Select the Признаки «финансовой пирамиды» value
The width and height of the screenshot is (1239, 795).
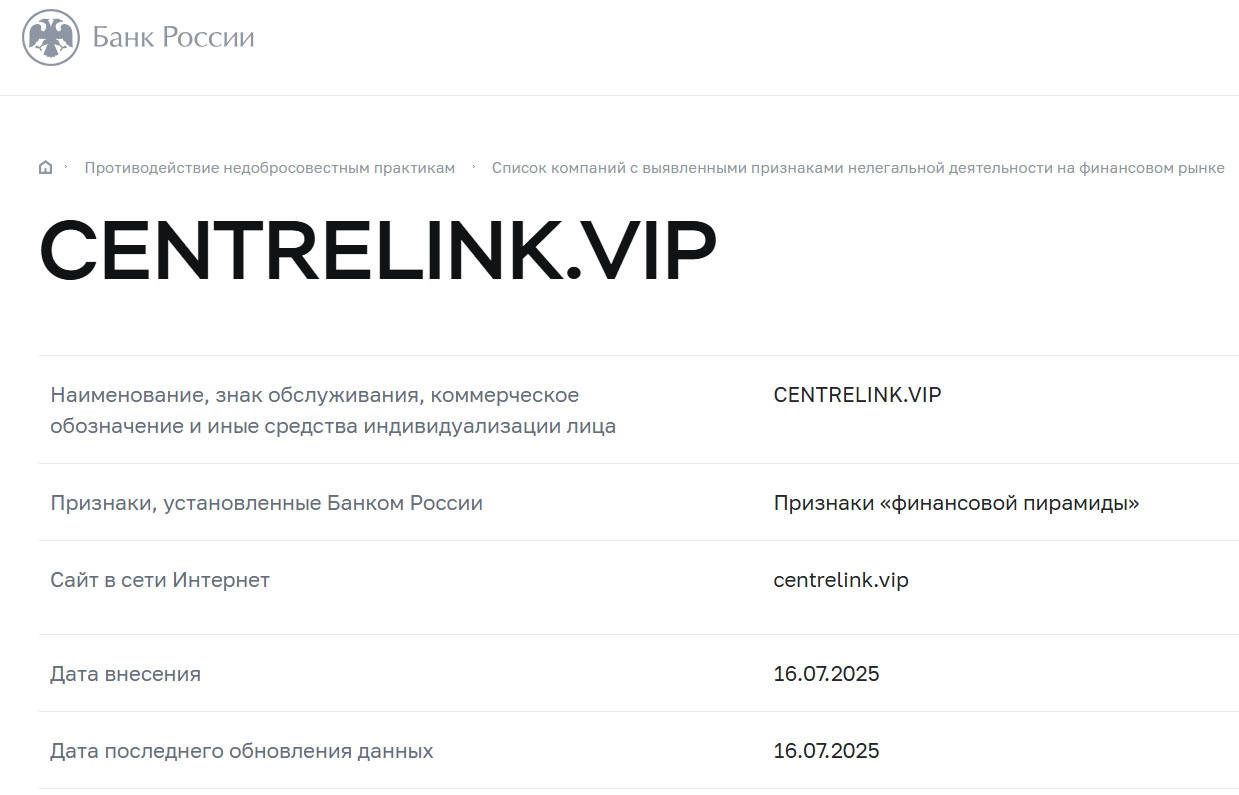(956, 503)
